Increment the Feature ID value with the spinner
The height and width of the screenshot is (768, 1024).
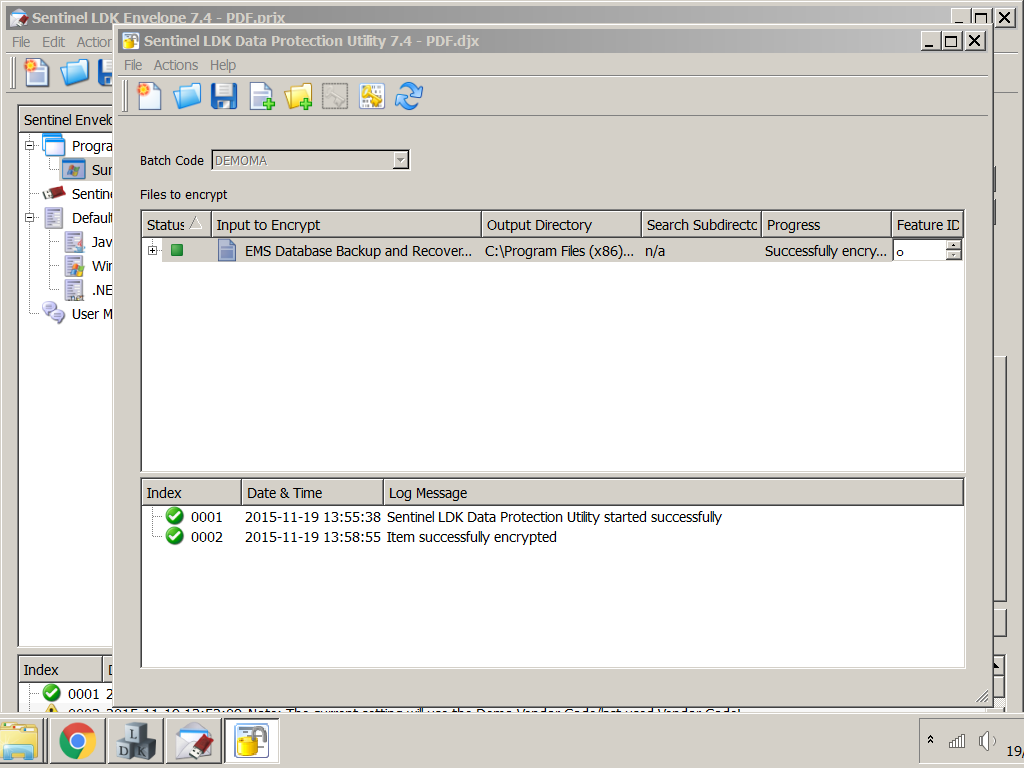point(954,245)
